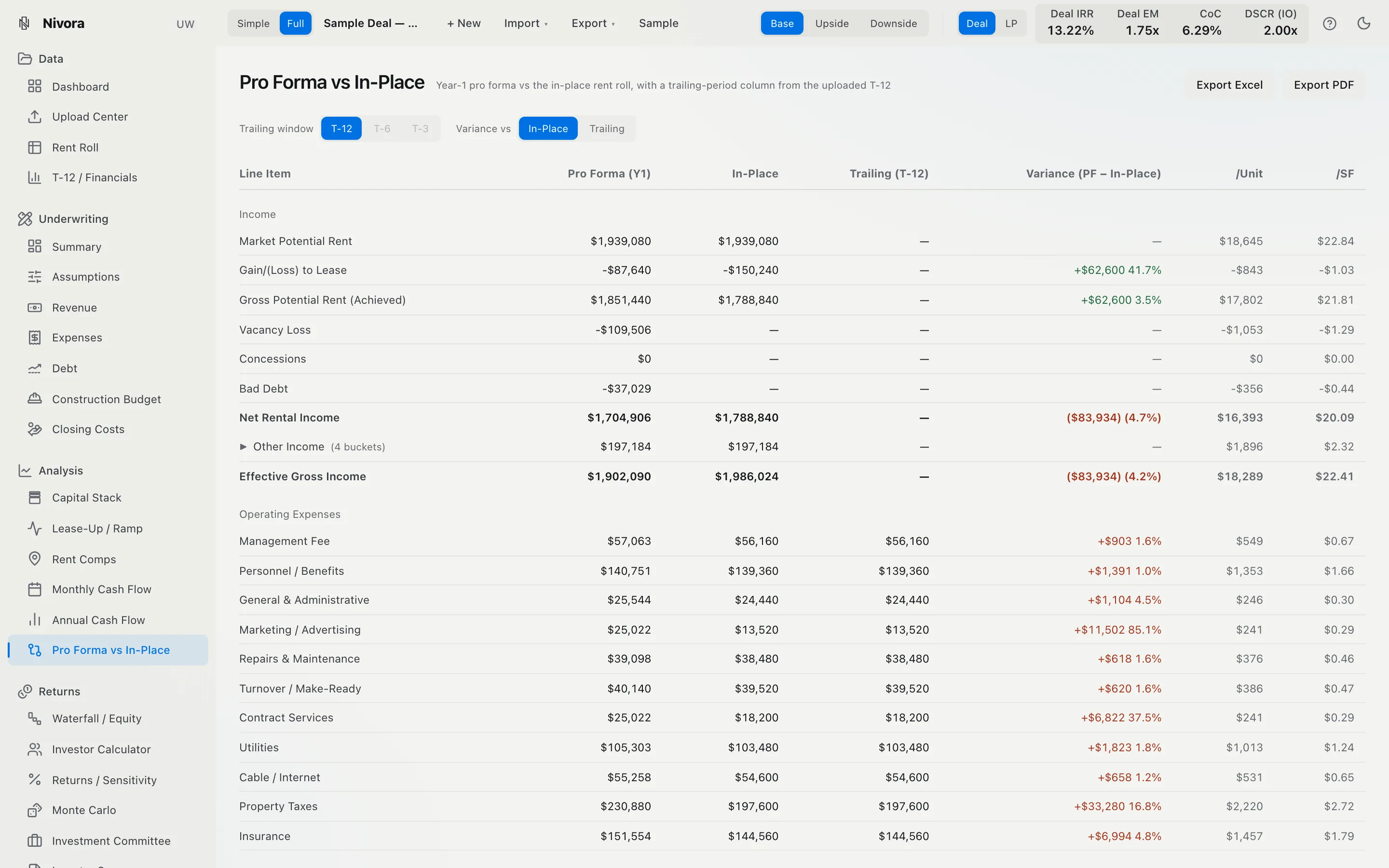The image size is (1389, 868).
Task: Click the Rent Roll table icon
Action: [x=34, y=148]
